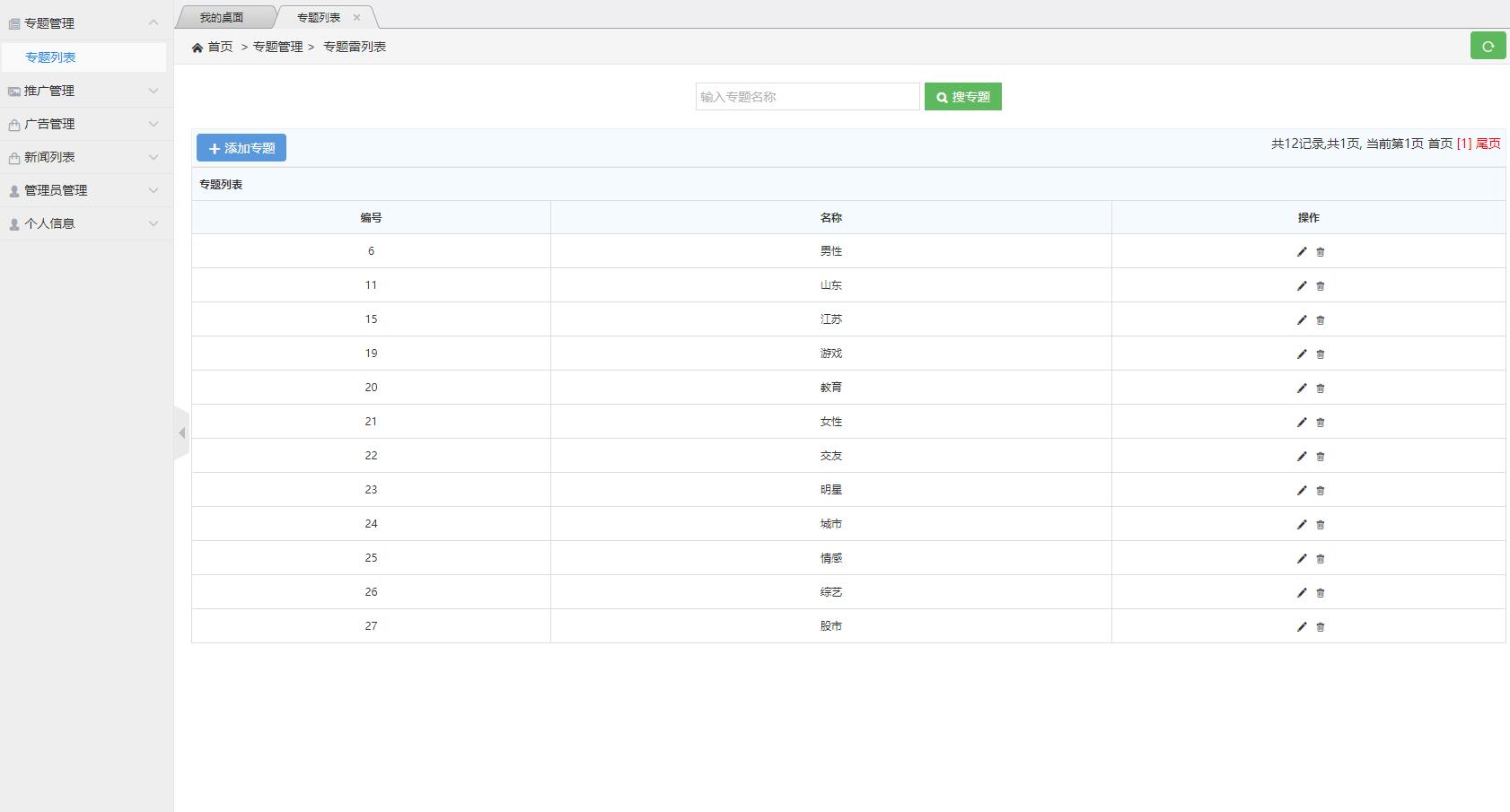Click the 添加专题 button
This screenshot has width=1510, height=812.
[x=241, y=148]
